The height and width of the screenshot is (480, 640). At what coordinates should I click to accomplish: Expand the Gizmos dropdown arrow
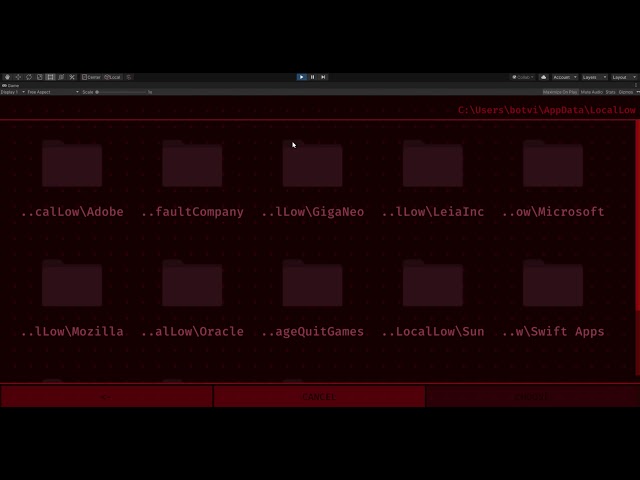tap(637, 92)
